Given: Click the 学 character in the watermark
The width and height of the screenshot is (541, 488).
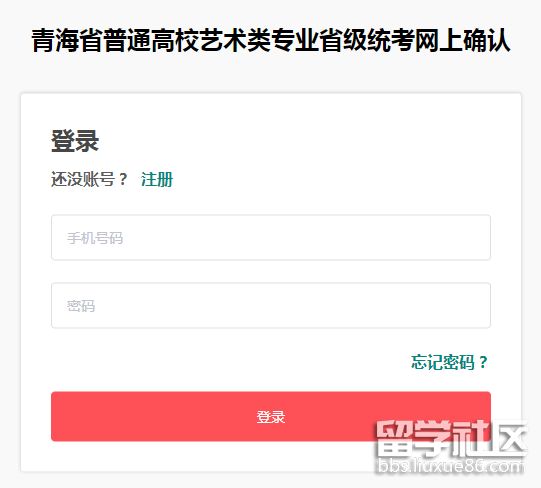Looking at the screenshot, I should pyautogui.click(x=431, y=438).
